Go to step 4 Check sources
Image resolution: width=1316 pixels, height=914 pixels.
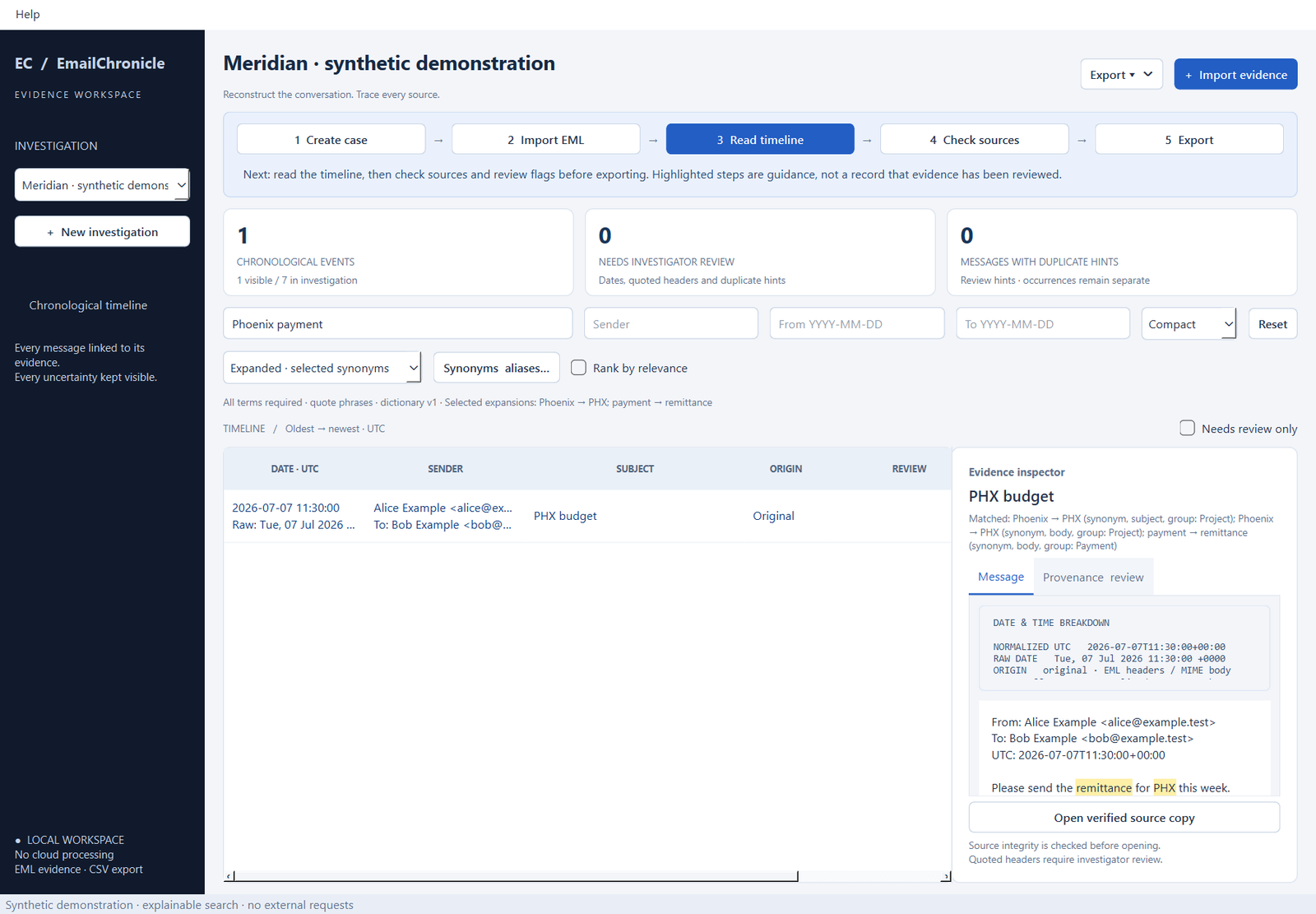(x=974, y=139)
